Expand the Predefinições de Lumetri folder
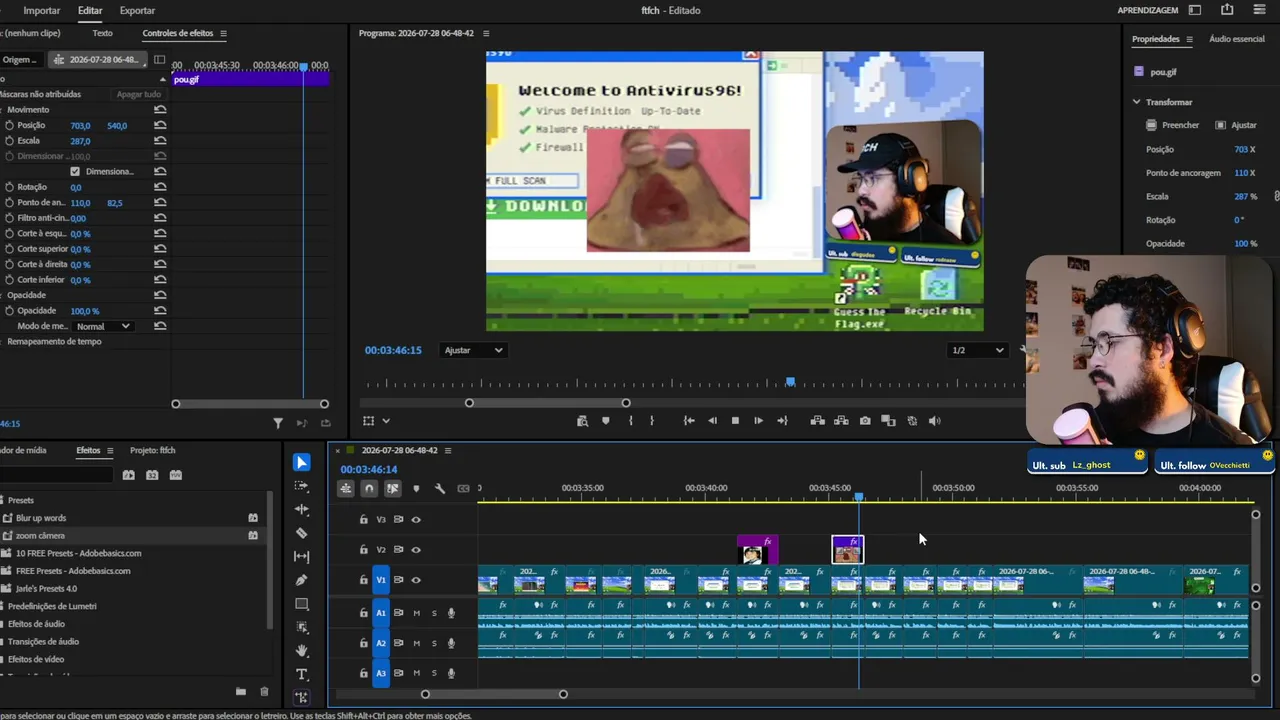 point(52,606)
